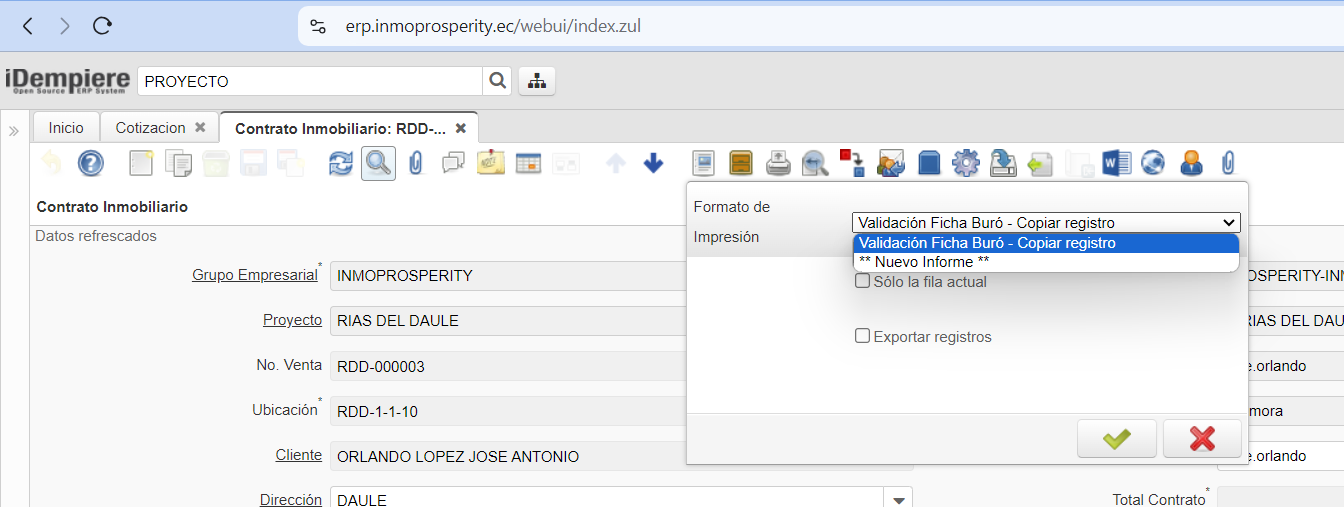Click the printer icon in toolbar
This screenshot has height=507, width=1344.
tap(778, 163)
